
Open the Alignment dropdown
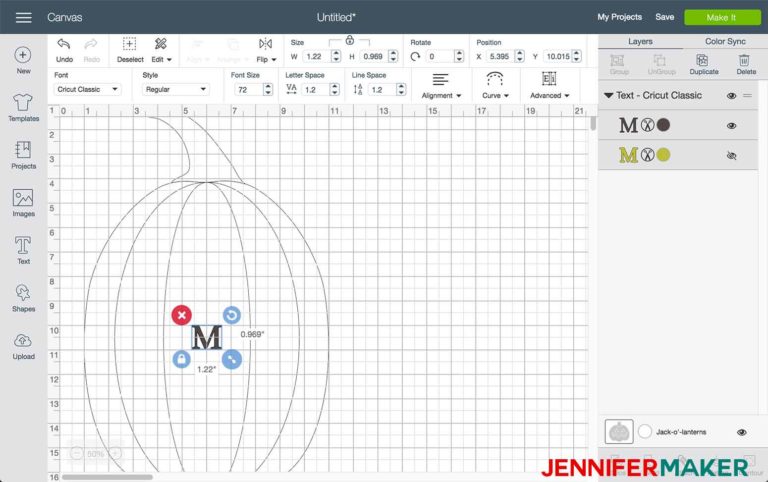point(441,86)
